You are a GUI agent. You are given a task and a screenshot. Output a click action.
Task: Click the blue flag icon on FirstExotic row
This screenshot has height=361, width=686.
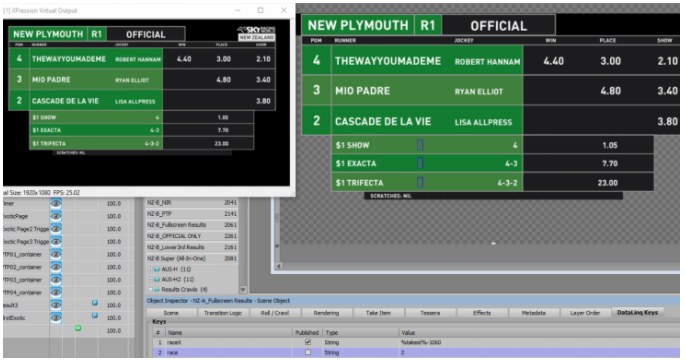click(x=94, y=315)
